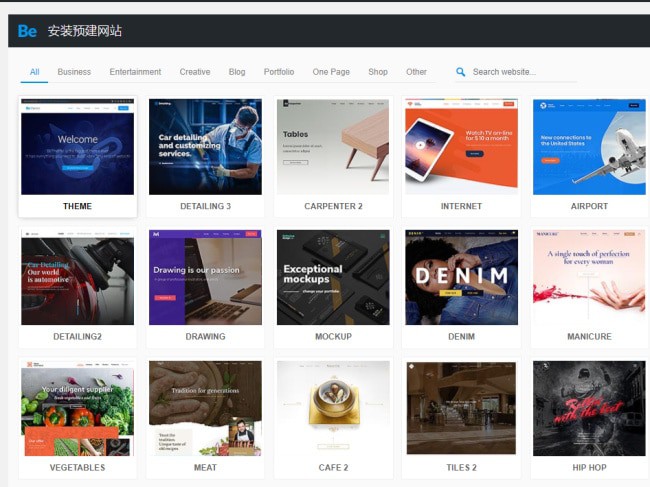Switch to the Shop tab
This screenshot has width=650, height=487.
pyautogui.click(x=378, y=72)
